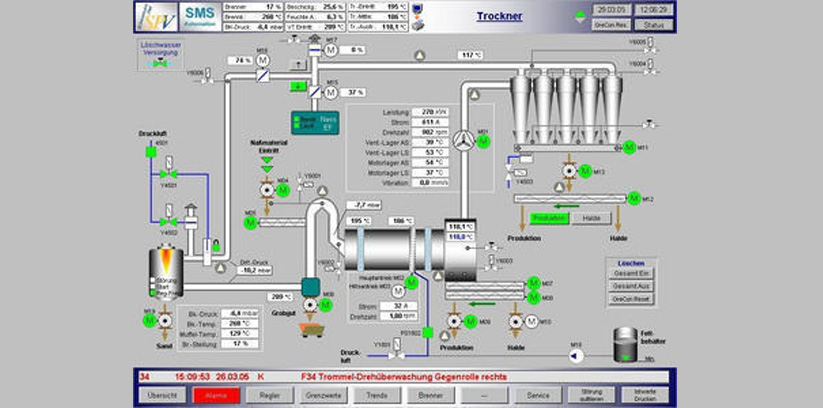This screenshot has height=408, width=823.
Task: Click GreCon Reset under Löschen
Action: [x=631, y=299]
